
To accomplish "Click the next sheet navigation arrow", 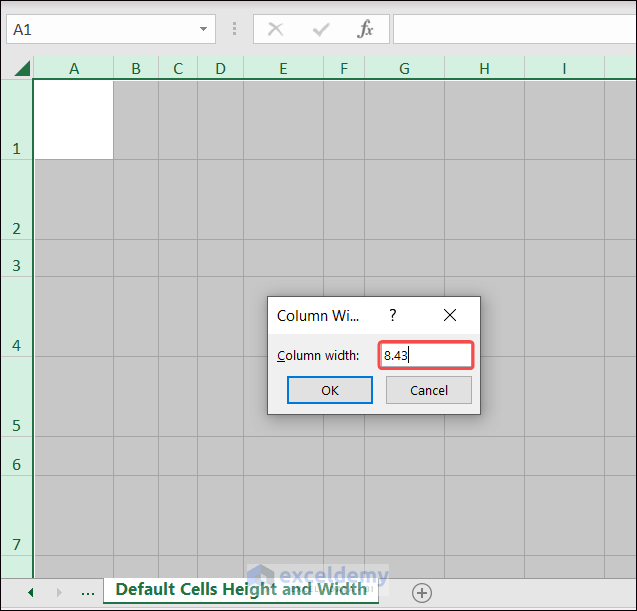I will 59,592.
